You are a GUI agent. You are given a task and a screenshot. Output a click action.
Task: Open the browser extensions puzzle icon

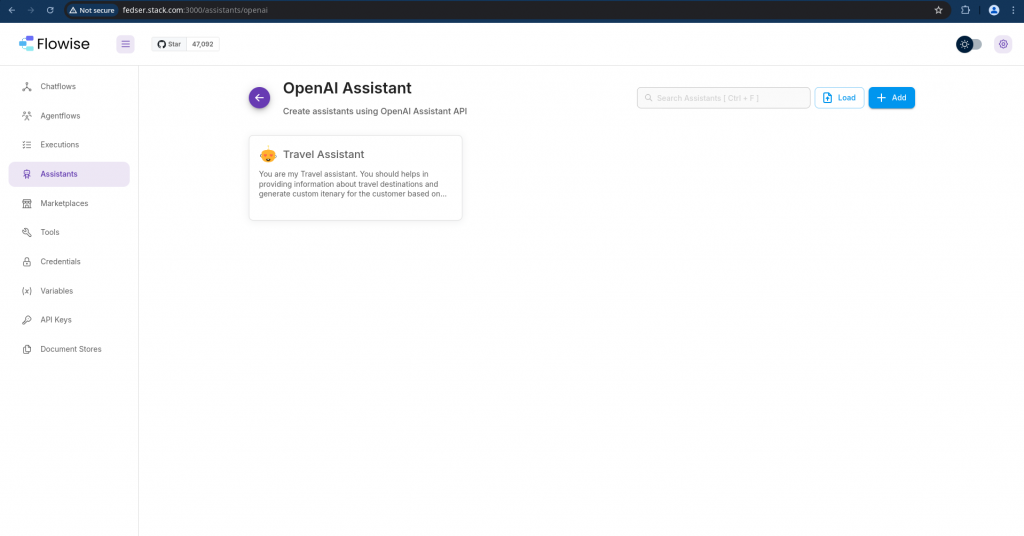click(966, 10)
